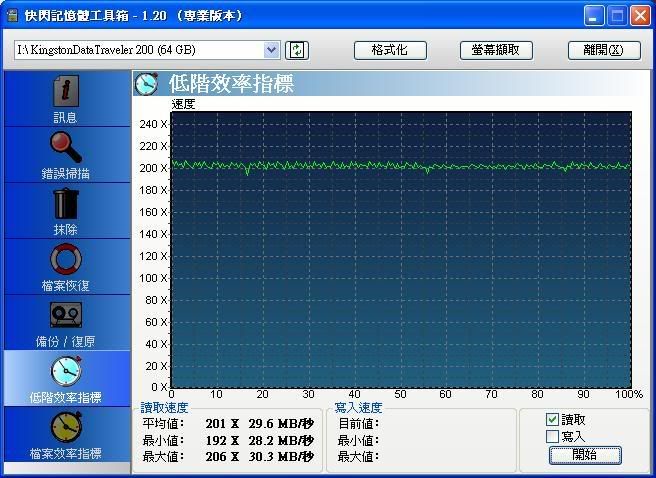
Task: Click the 240 X axis label
Action: coord(153,124)
